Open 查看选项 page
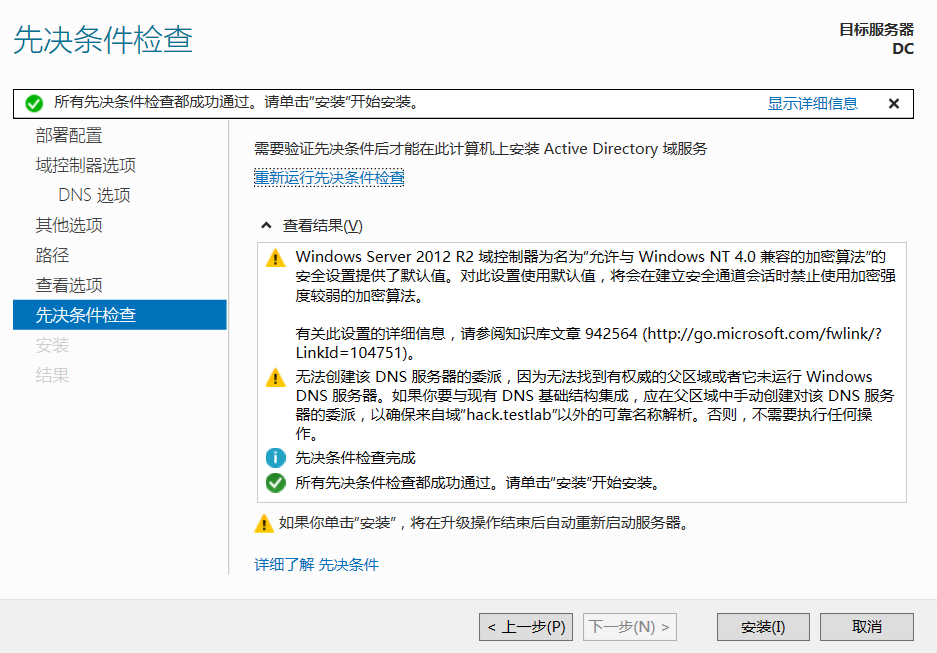Viewport: 937px width, 653px height. coord(69,286)
